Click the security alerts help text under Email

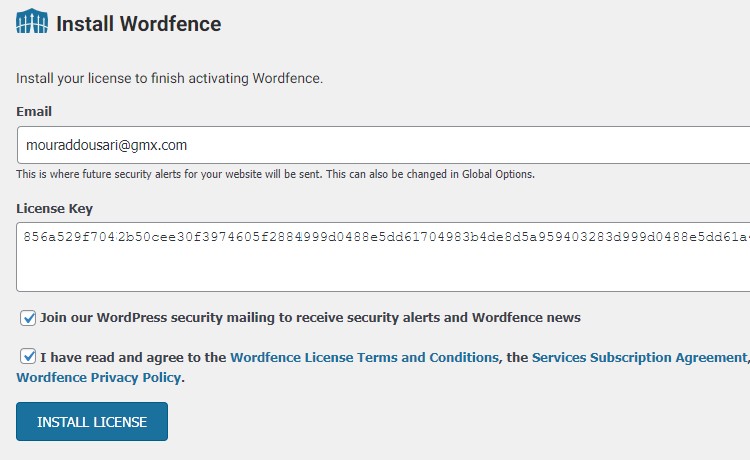(276, 174)
